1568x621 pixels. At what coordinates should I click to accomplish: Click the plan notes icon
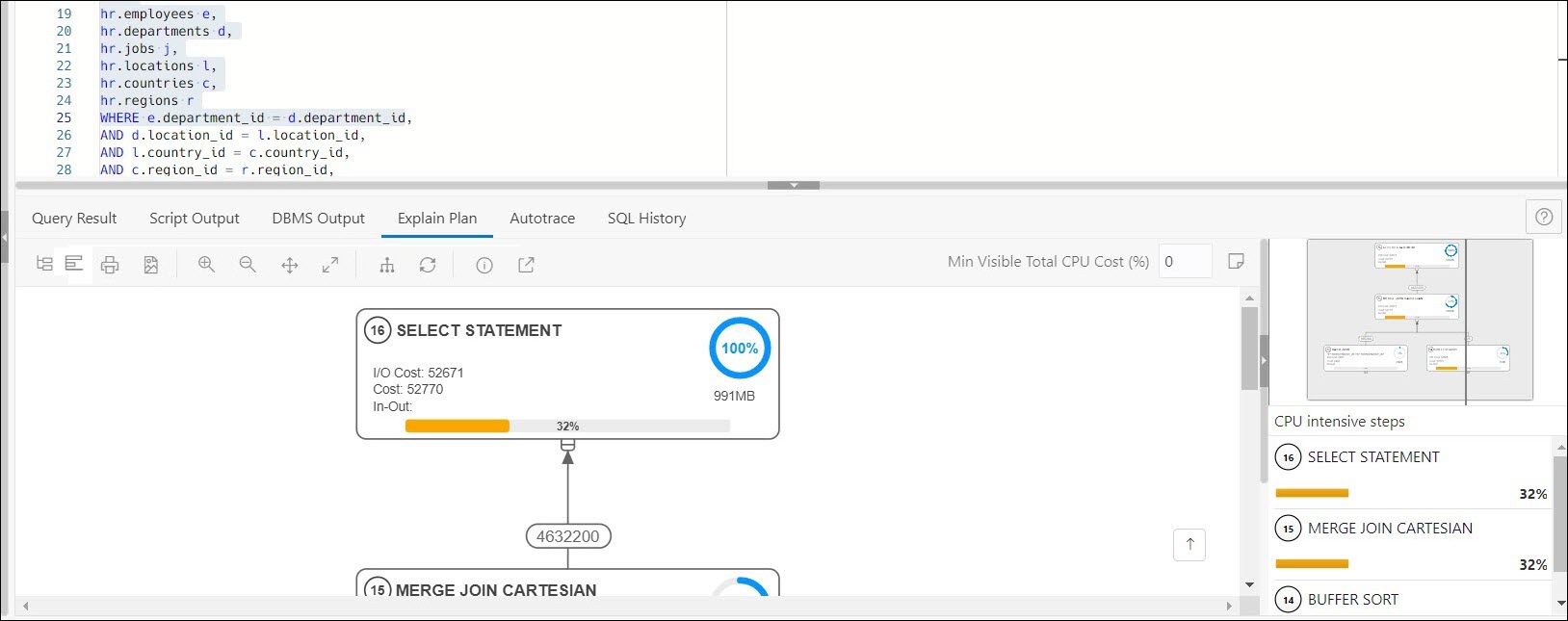(1237, 261)
